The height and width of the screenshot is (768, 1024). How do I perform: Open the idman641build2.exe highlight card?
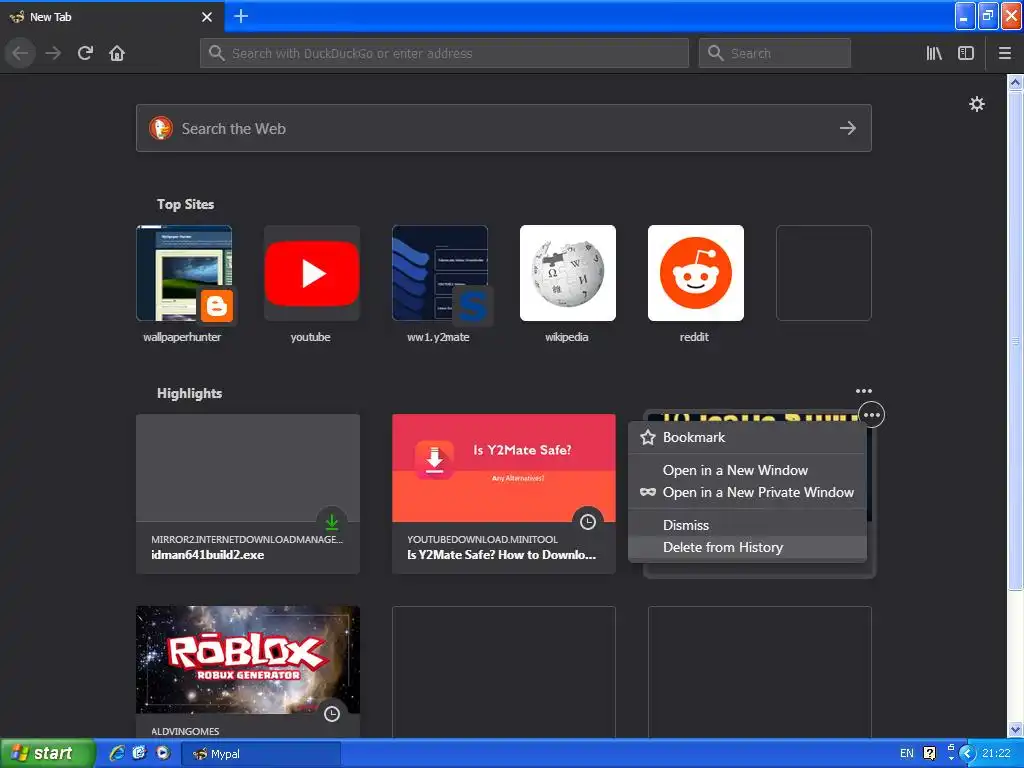248,494
